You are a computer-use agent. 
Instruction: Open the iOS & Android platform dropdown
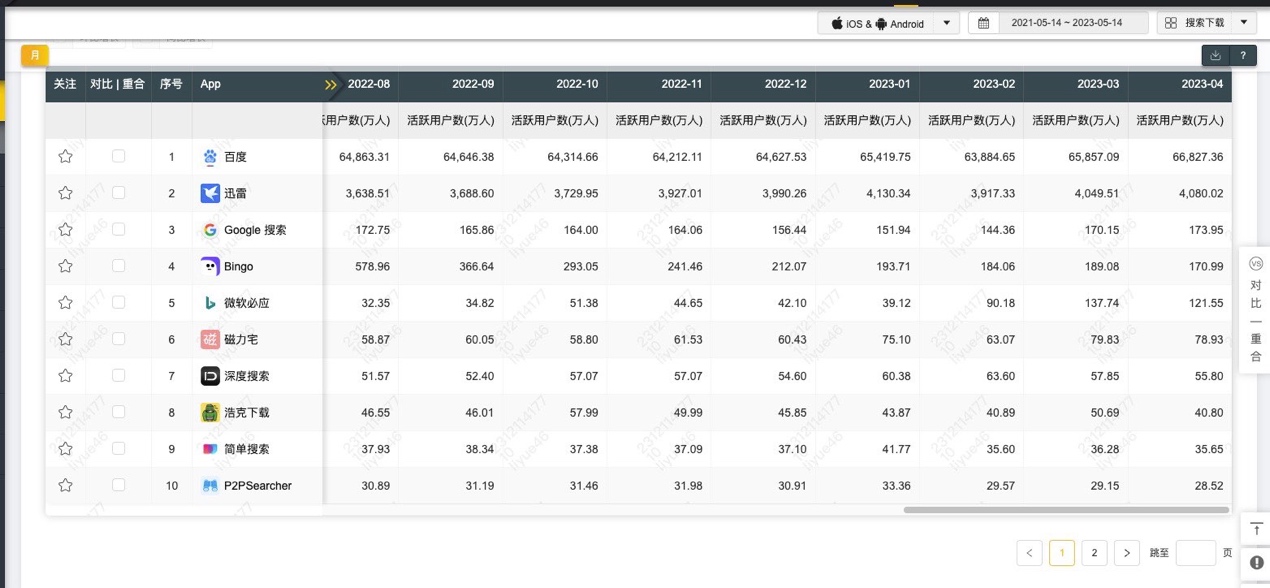click(888, 23)
